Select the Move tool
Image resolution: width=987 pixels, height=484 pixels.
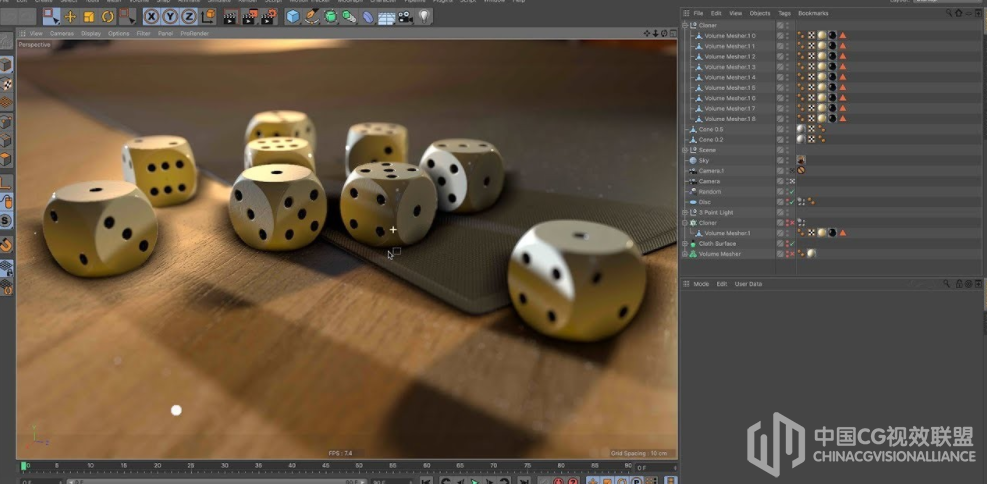(x=70, y=17)
